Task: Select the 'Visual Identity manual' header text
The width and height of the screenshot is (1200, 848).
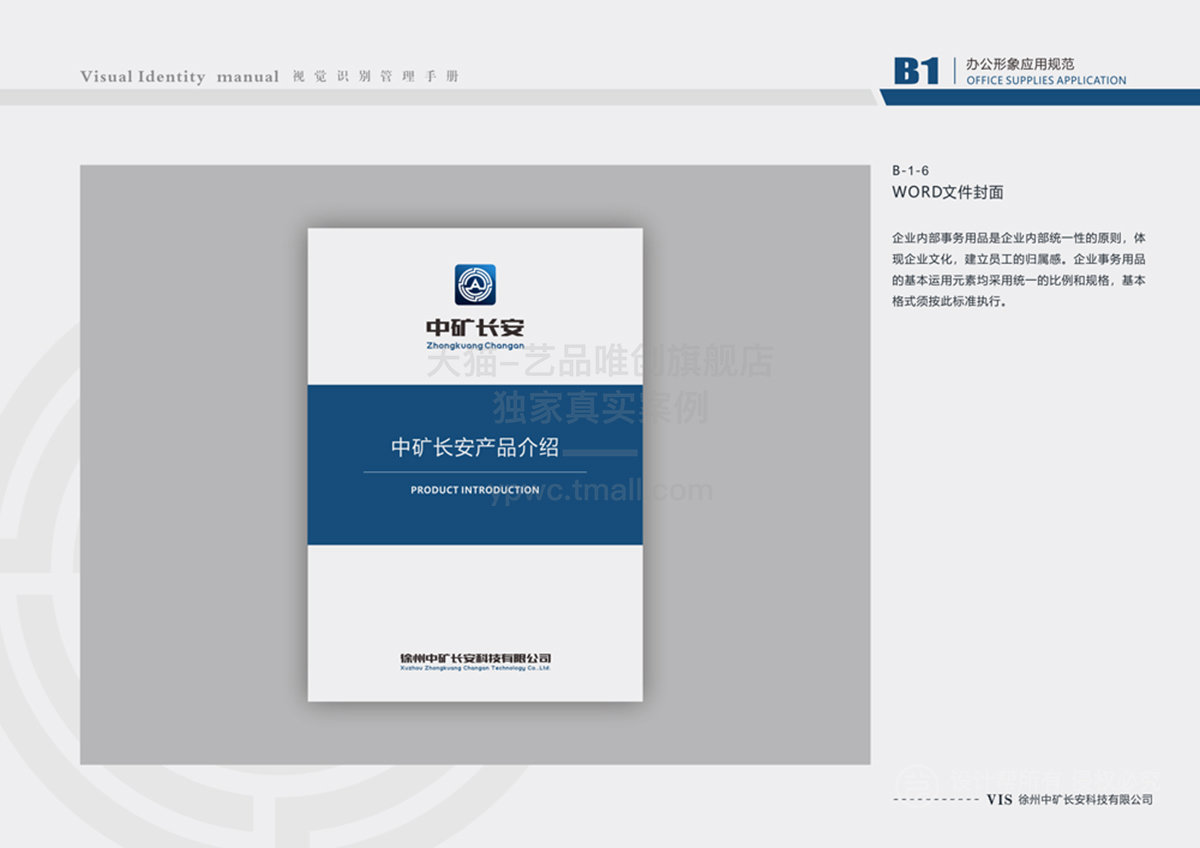Action: click(x=180, y=77)
